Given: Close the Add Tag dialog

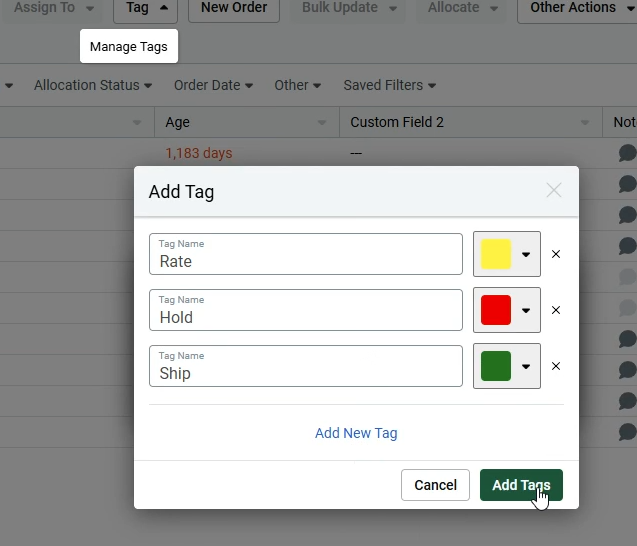Looking at the screenshot, I should point(554,191).
